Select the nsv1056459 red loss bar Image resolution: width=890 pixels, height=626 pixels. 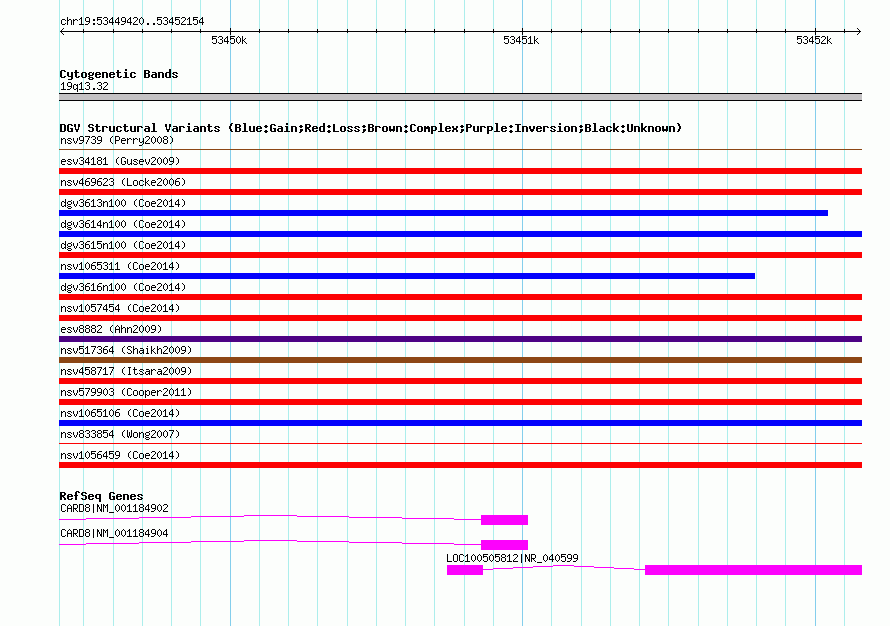[x=460, y=465]
